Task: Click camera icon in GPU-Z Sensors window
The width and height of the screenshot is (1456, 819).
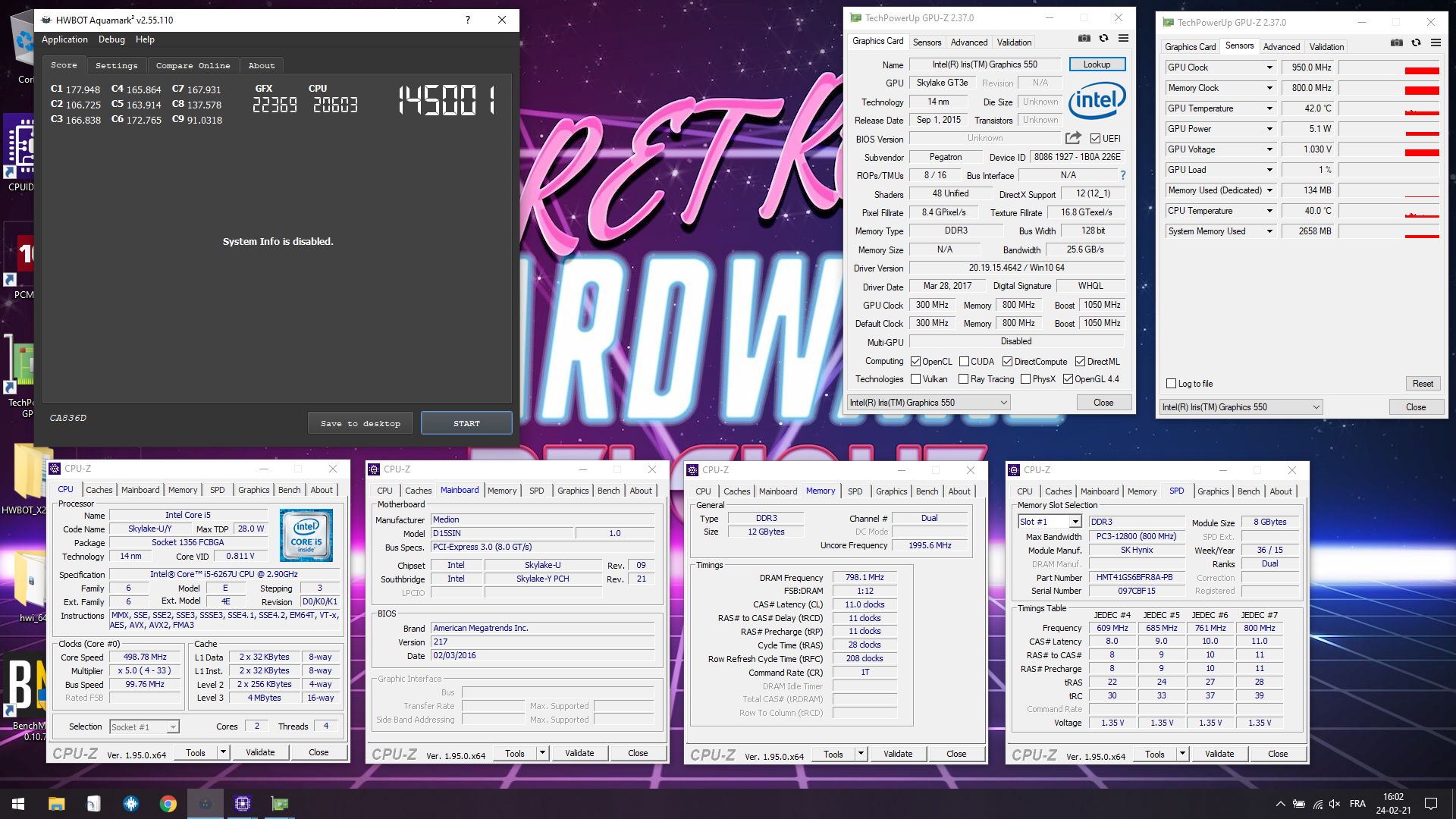Action: pyautogui.click(x=1397, y=43)
